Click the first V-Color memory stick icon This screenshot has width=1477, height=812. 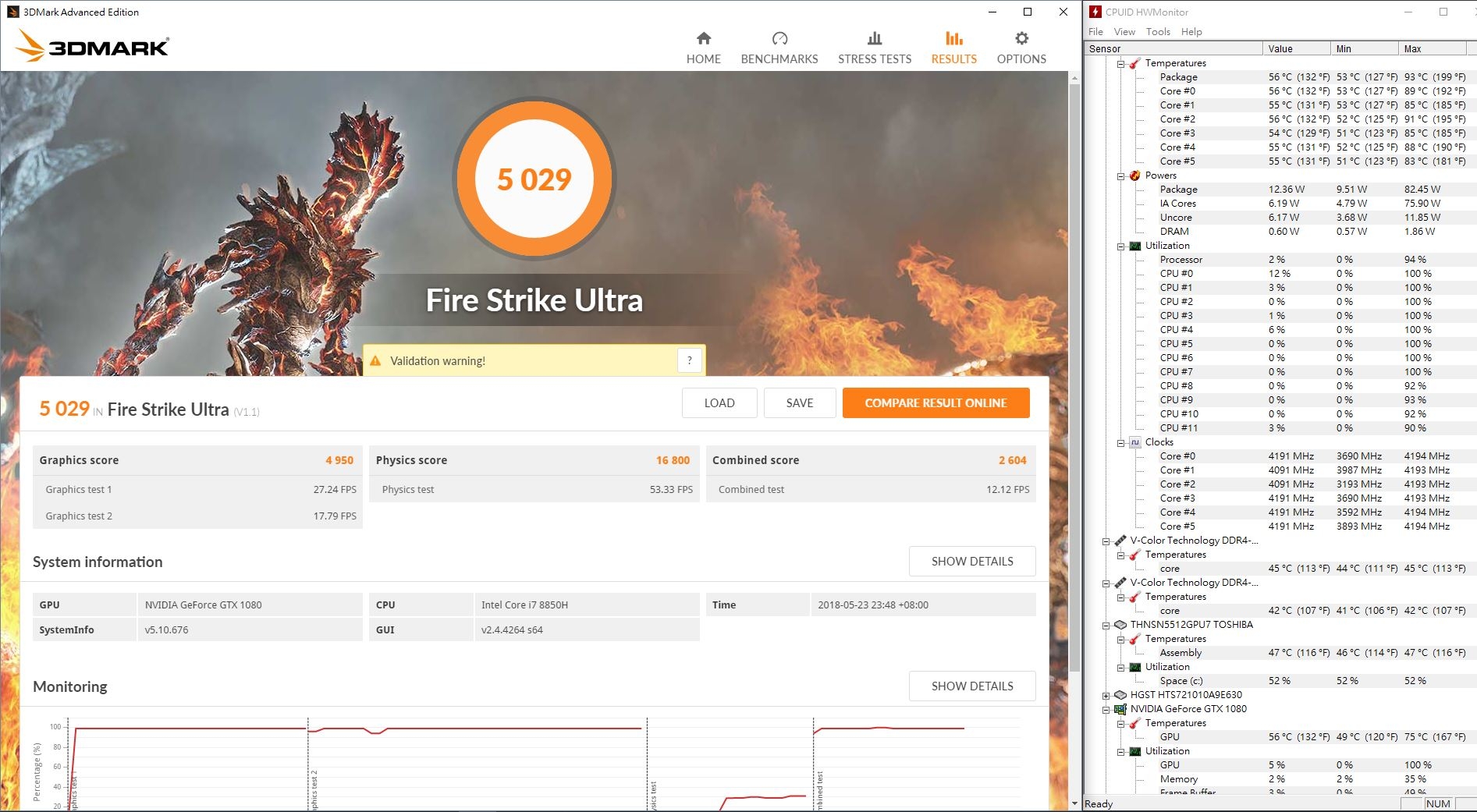(x=1120, y=541)
